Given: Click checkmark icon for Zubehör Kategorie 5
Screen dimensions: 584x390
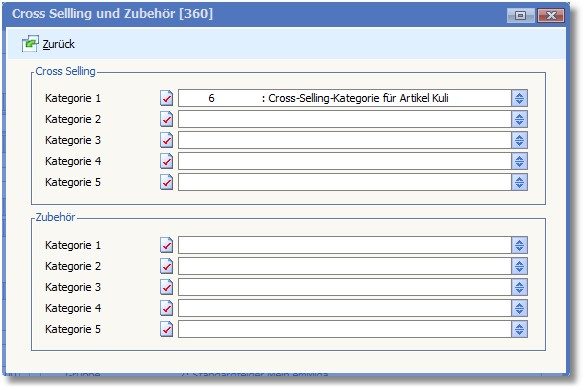Looking at the screenshot, I should click(x=166, y=329).
